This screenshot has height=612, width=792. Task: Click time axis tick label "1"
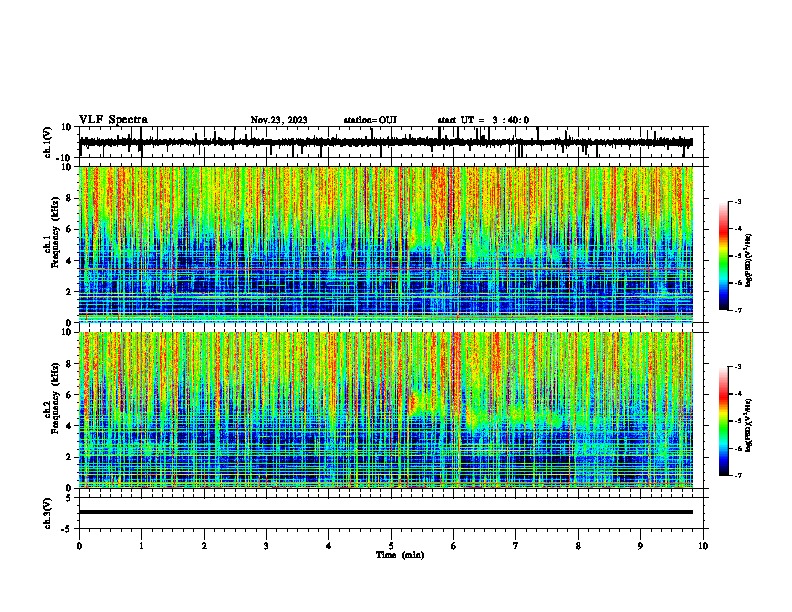[x=141, y=546]
